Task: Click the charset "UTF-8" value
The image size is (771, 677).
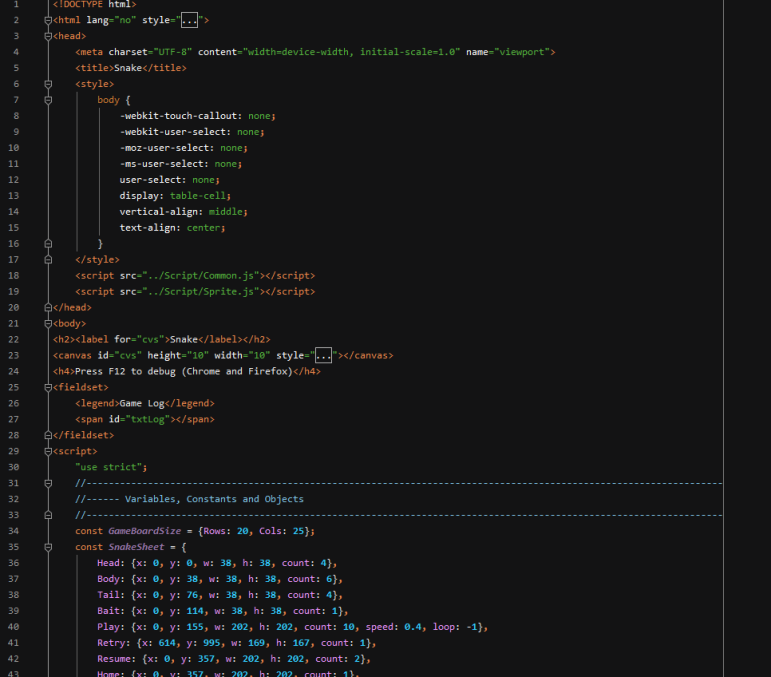Action: (x=173, y=52)
